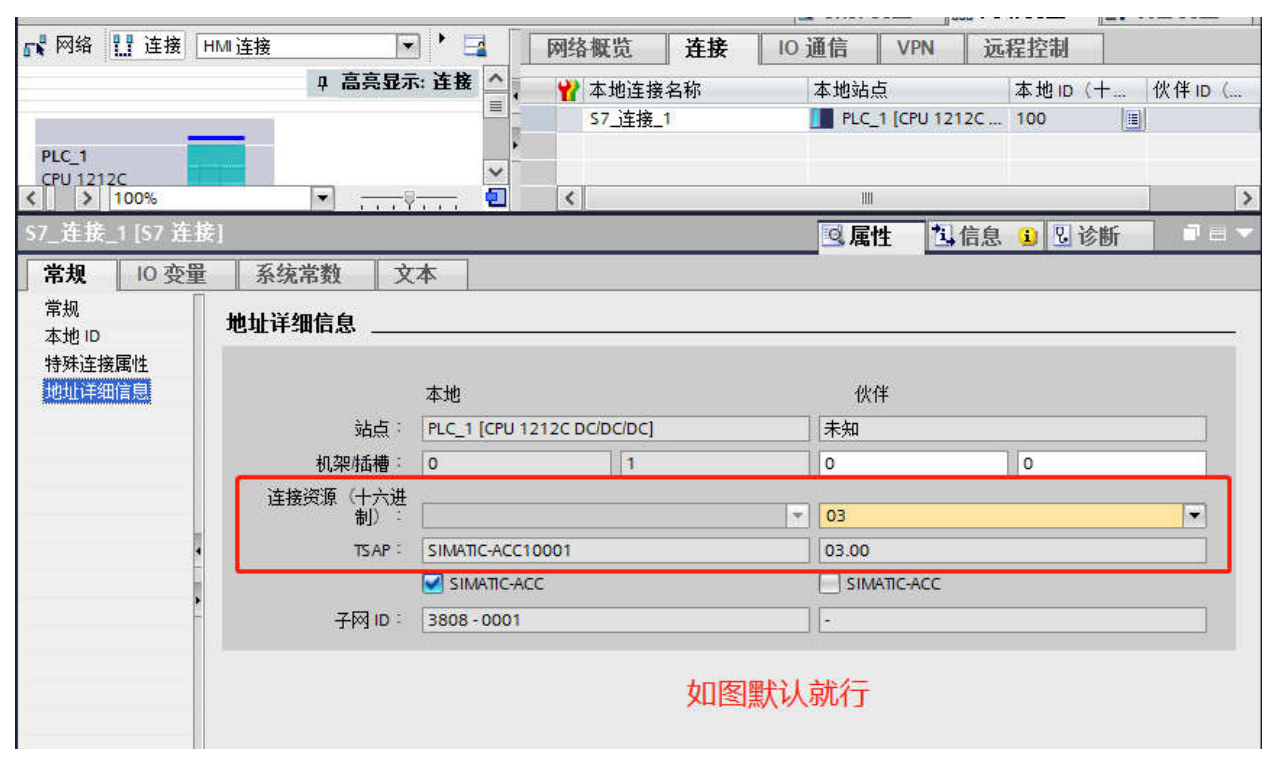Click the yellow info indicator icon
The width and height of the screenshot is (1273, 760).
(x=1027, y=237)
